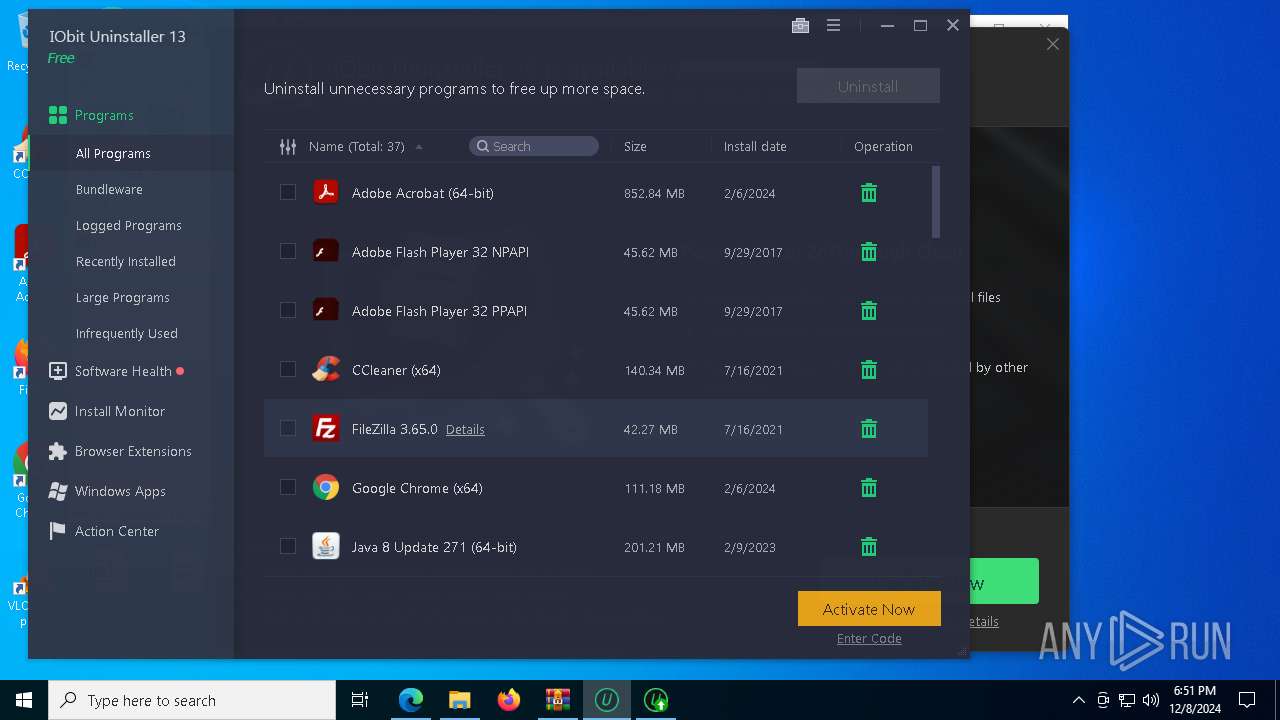Check the Google Chrome (x64) checkbox
Screen dimensions: 1280x720
[288, 487]
